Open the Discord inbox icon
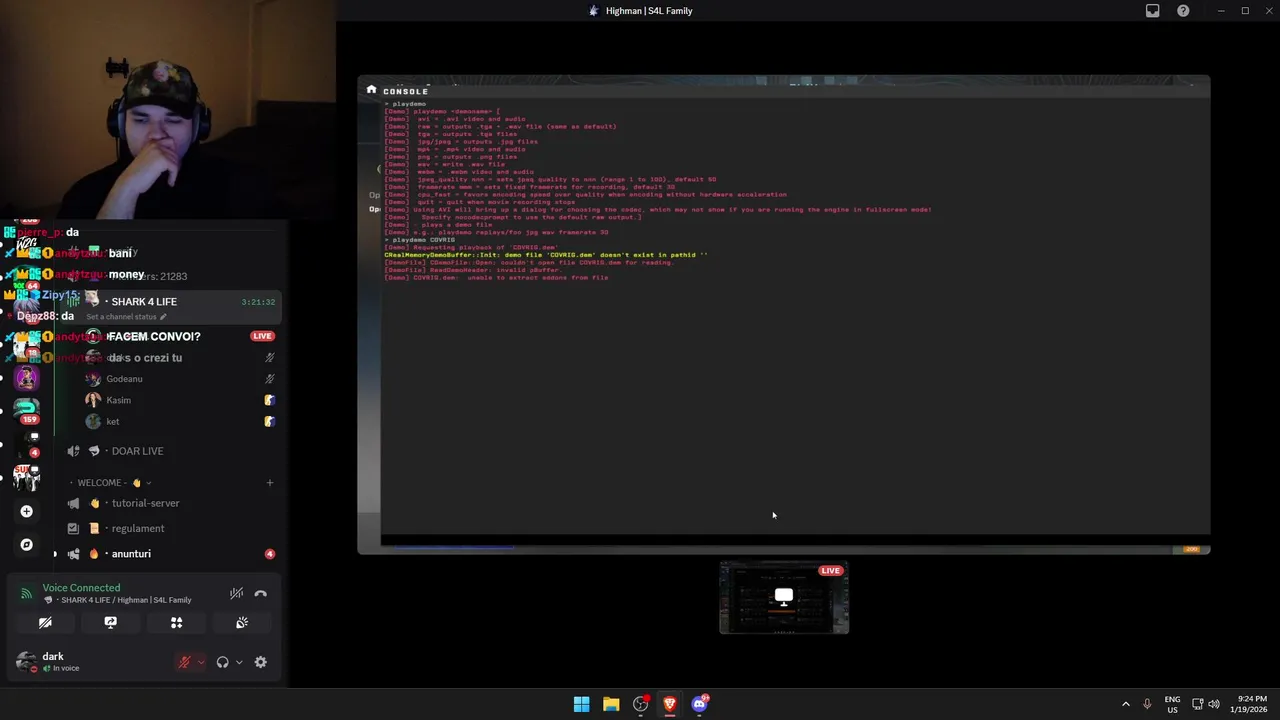This screenshot has width=1280, height=720. (1152, 11)
